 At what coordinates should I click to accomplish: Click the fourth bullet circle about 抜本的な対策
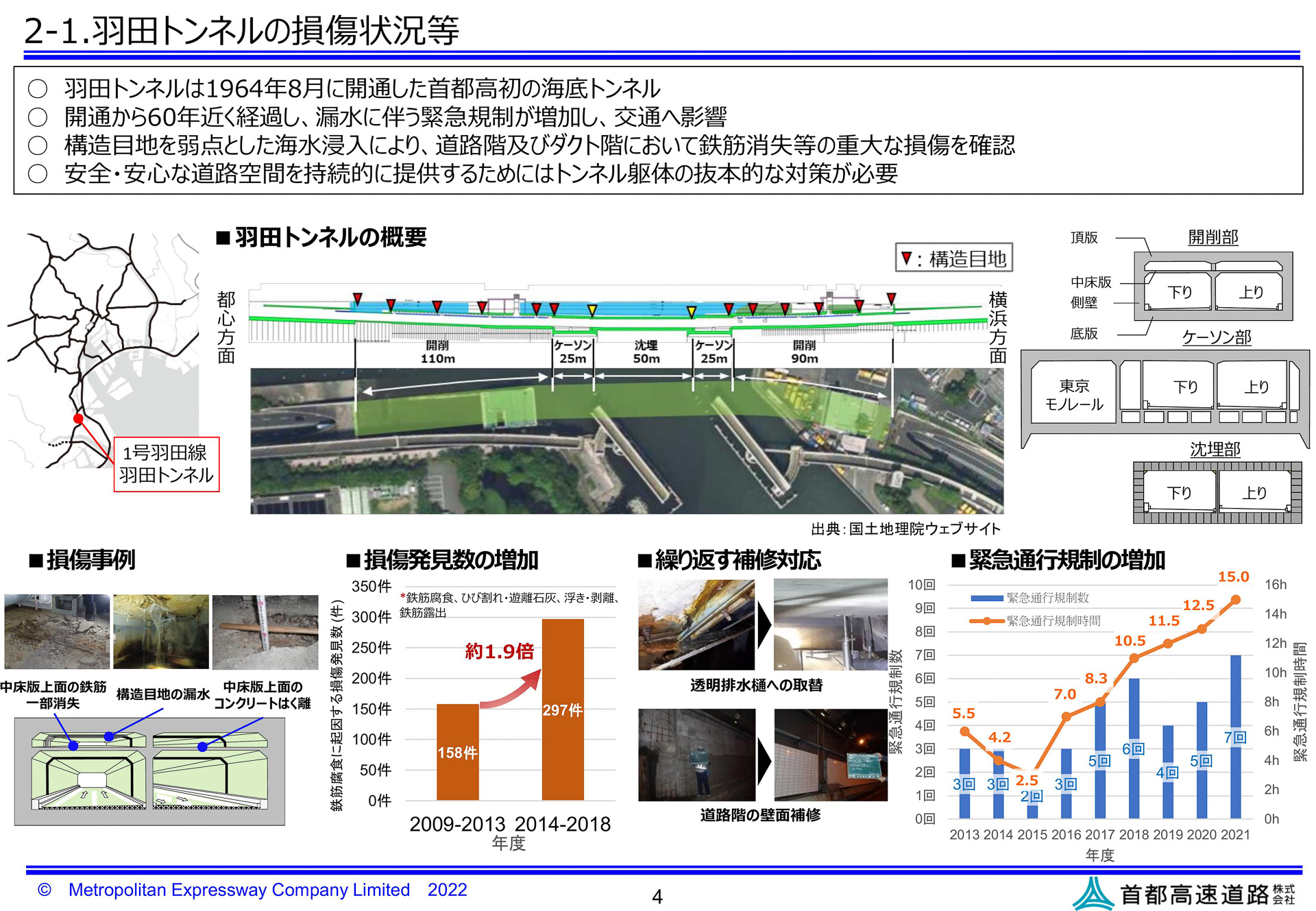pos(38,173)
